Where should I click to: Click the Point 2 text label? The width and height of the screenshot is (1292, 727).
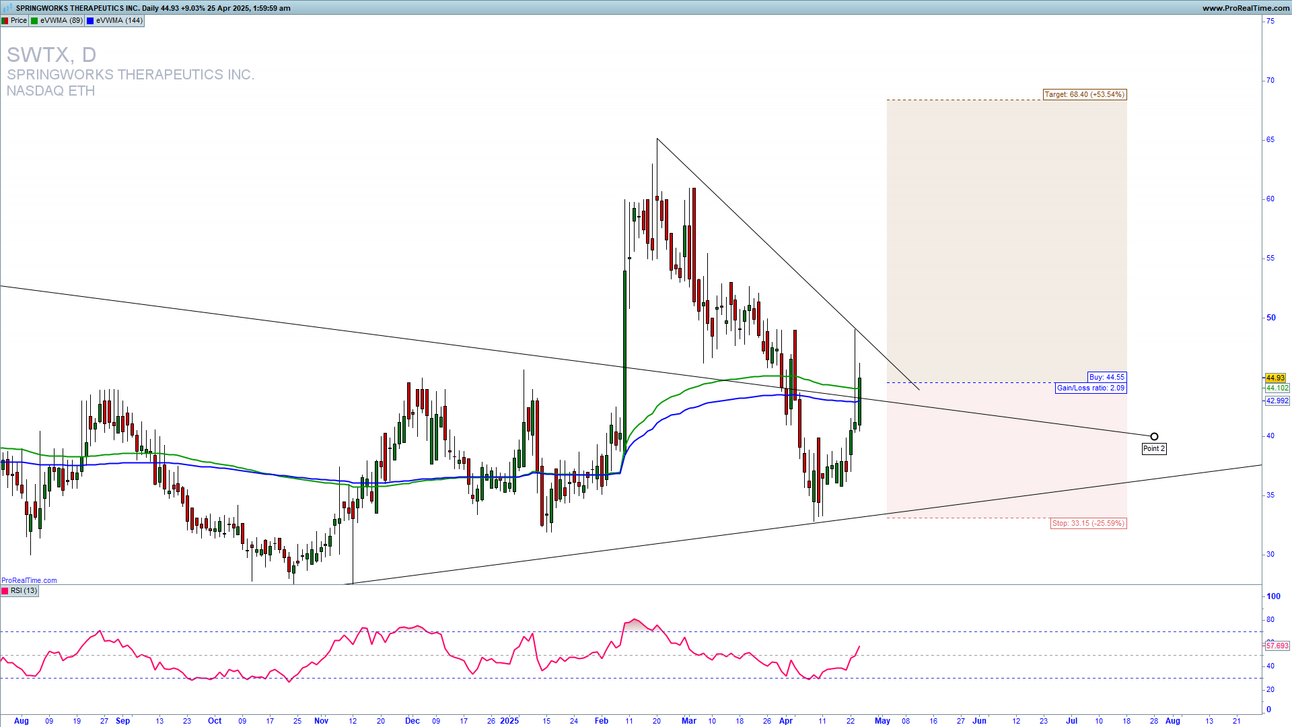1154,449
